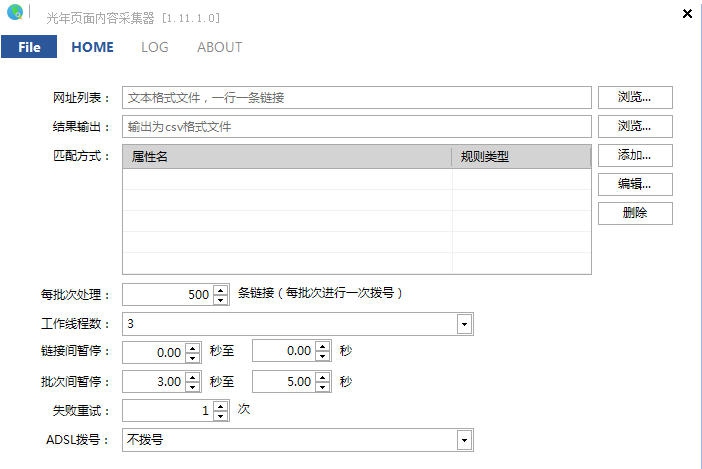Screen dimensions: 702x469
Task: Focus the 结果输出 csv file field
Action: (357, 127)
